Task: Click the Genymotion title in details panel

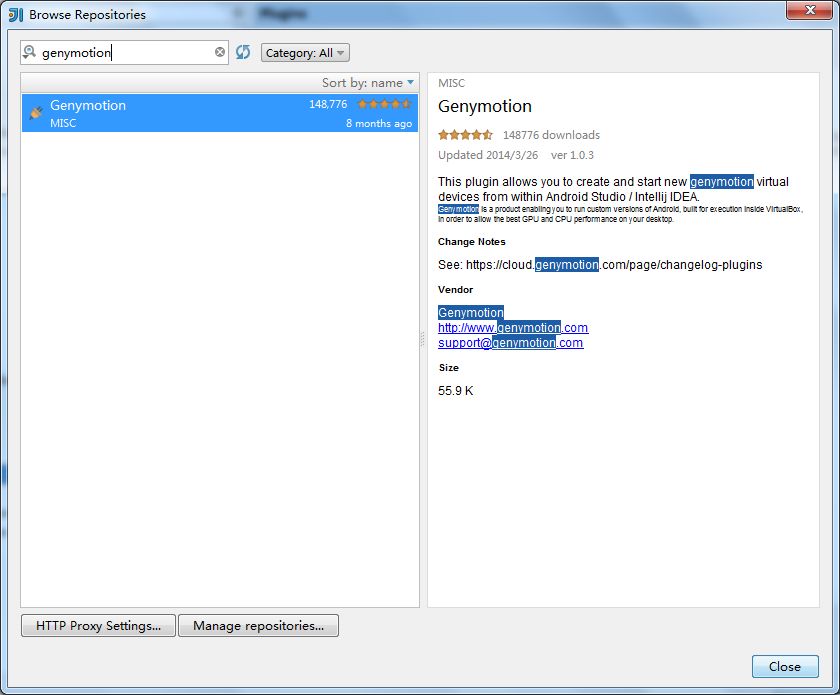Action: point(485,106)
